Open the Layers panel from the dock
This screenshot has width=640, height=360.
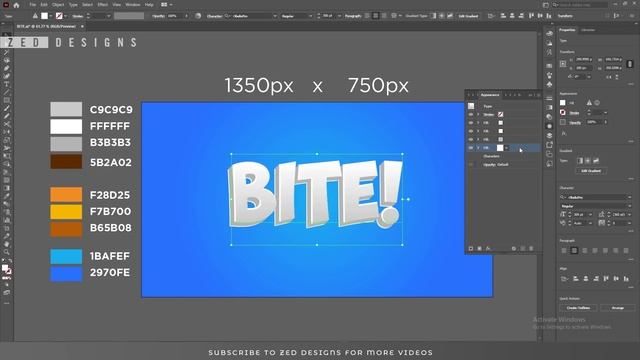pyautogui.click(x=549, y=135)
